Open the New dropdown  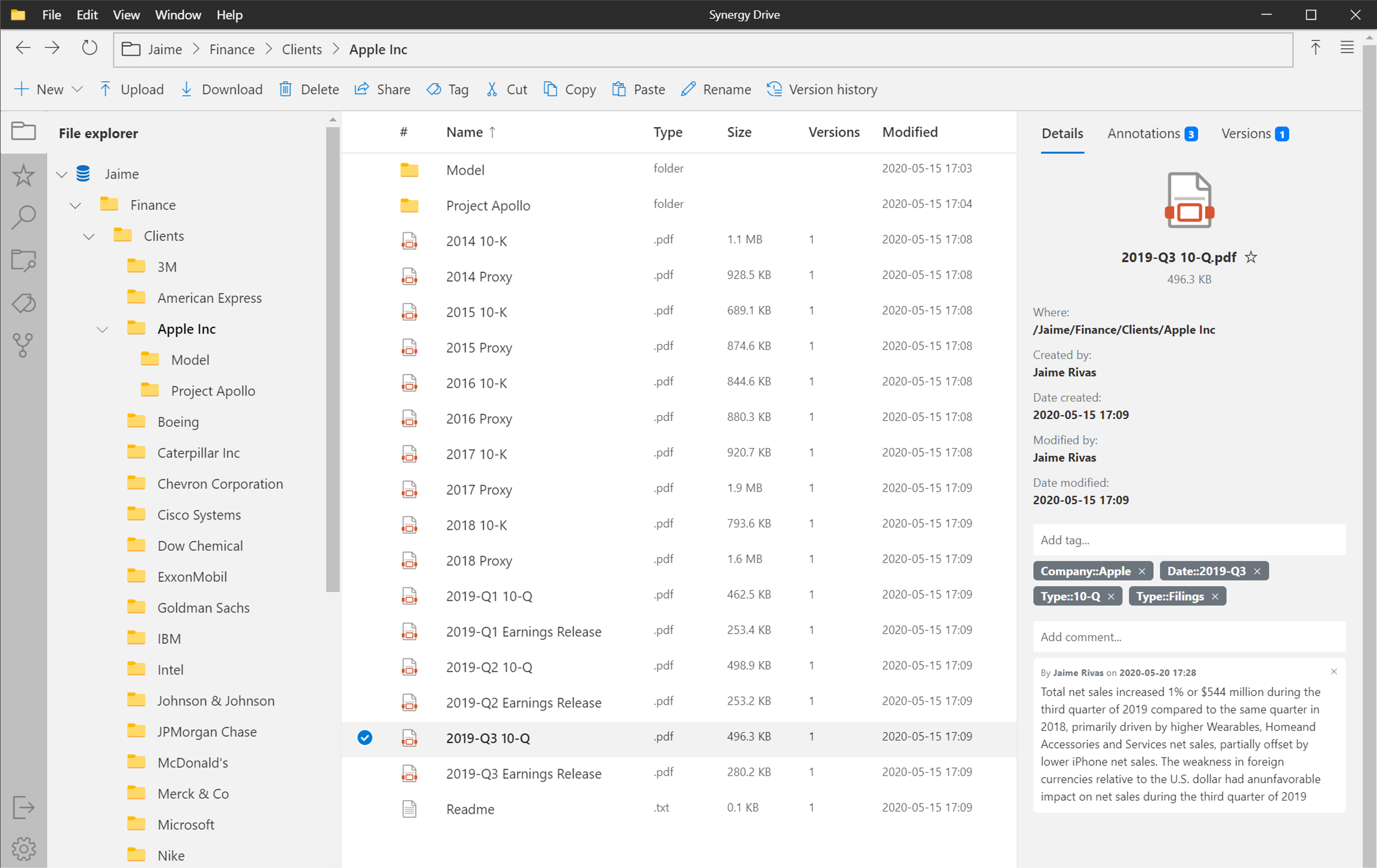48,89
